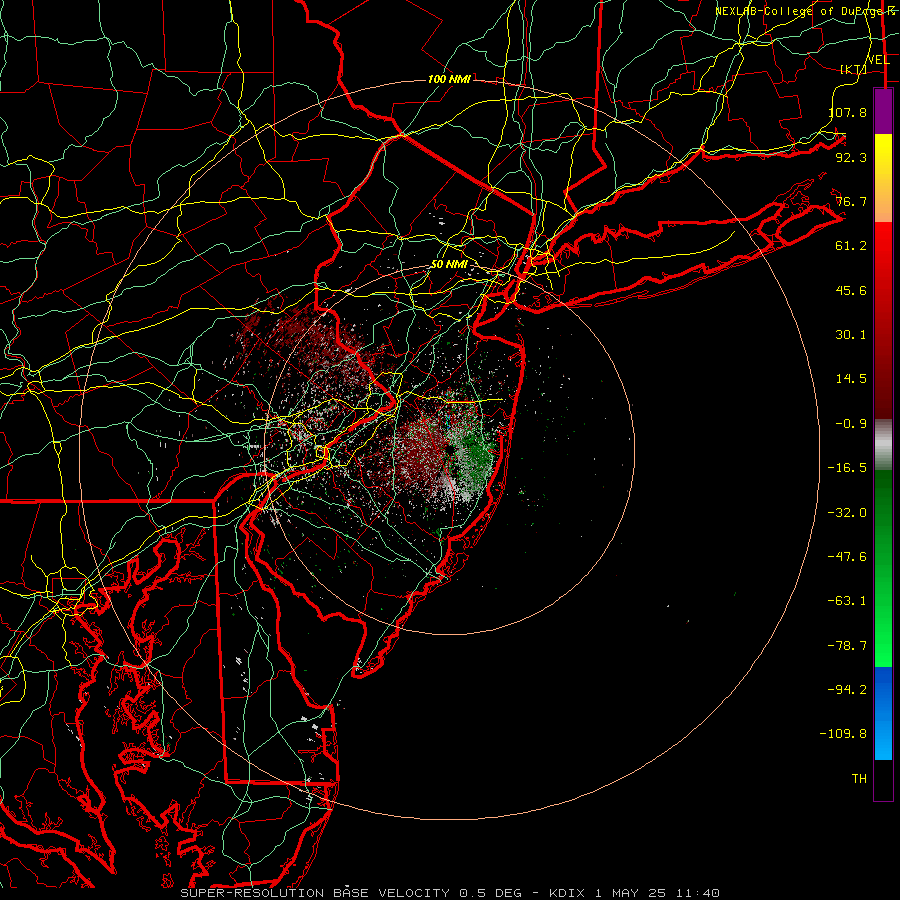900x900 pixels.
Task: Click the 92.3 value on velocity scale
Action: pyautogui.click(x=851, y=157)
